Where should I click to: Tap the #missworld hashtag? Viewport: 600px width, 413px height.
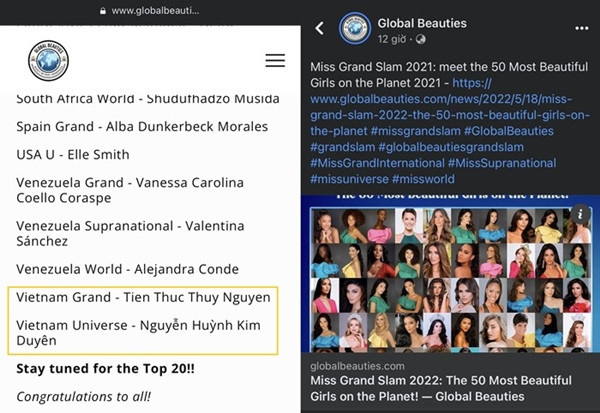(425, 179)
